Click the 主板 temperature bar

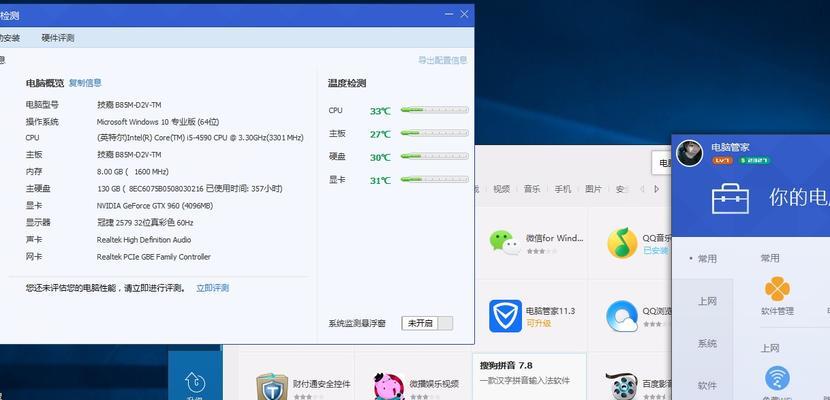pyautogui.click(x=435, y=133)
